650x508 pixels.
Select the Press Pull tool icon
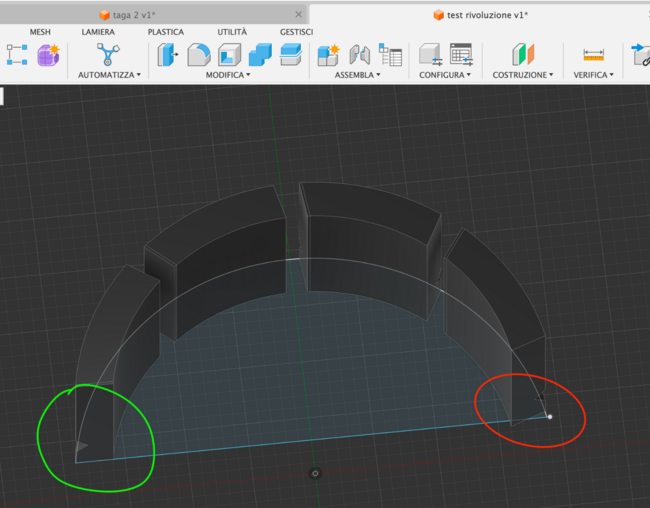click(168, 54)
